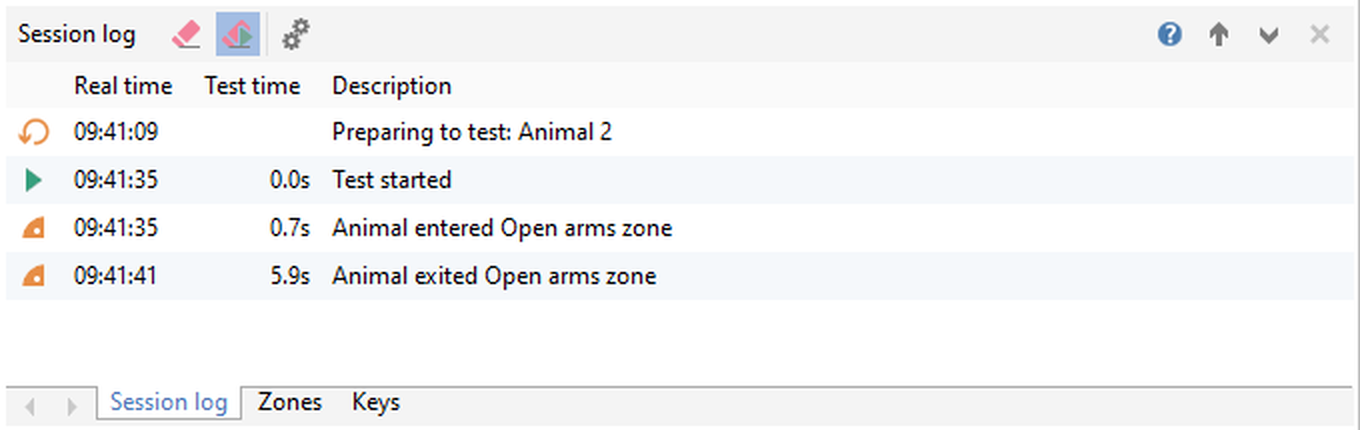Click the Real time column header
The width and height of the screenshot is (1360, 430).
coord(123,87)
